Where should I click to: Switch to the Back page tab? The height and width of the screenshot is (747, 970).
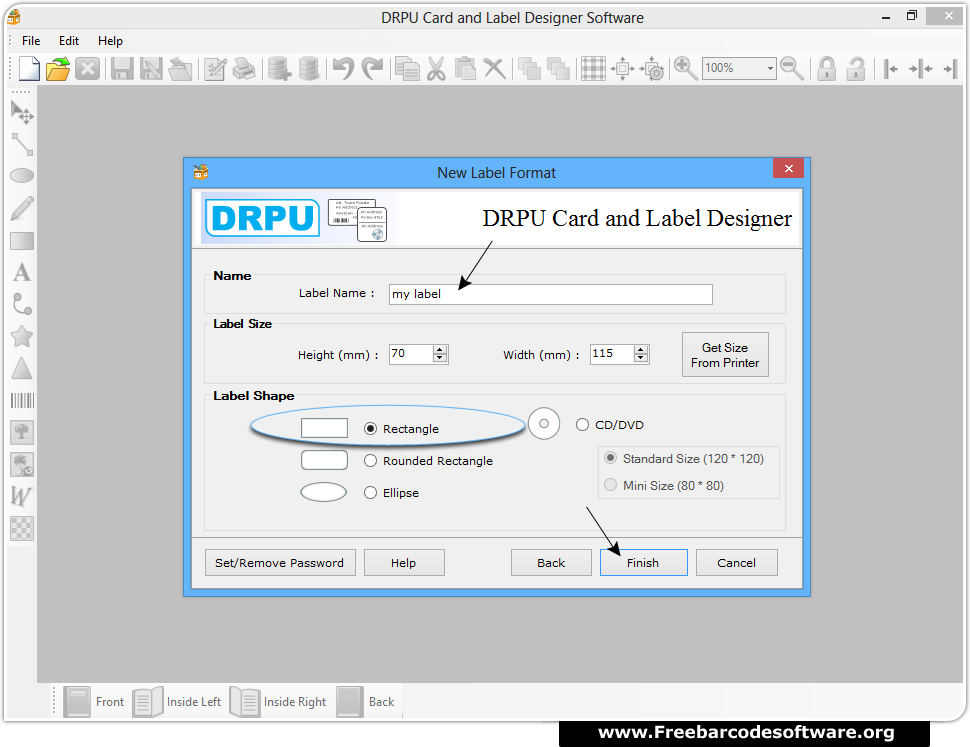366,702
